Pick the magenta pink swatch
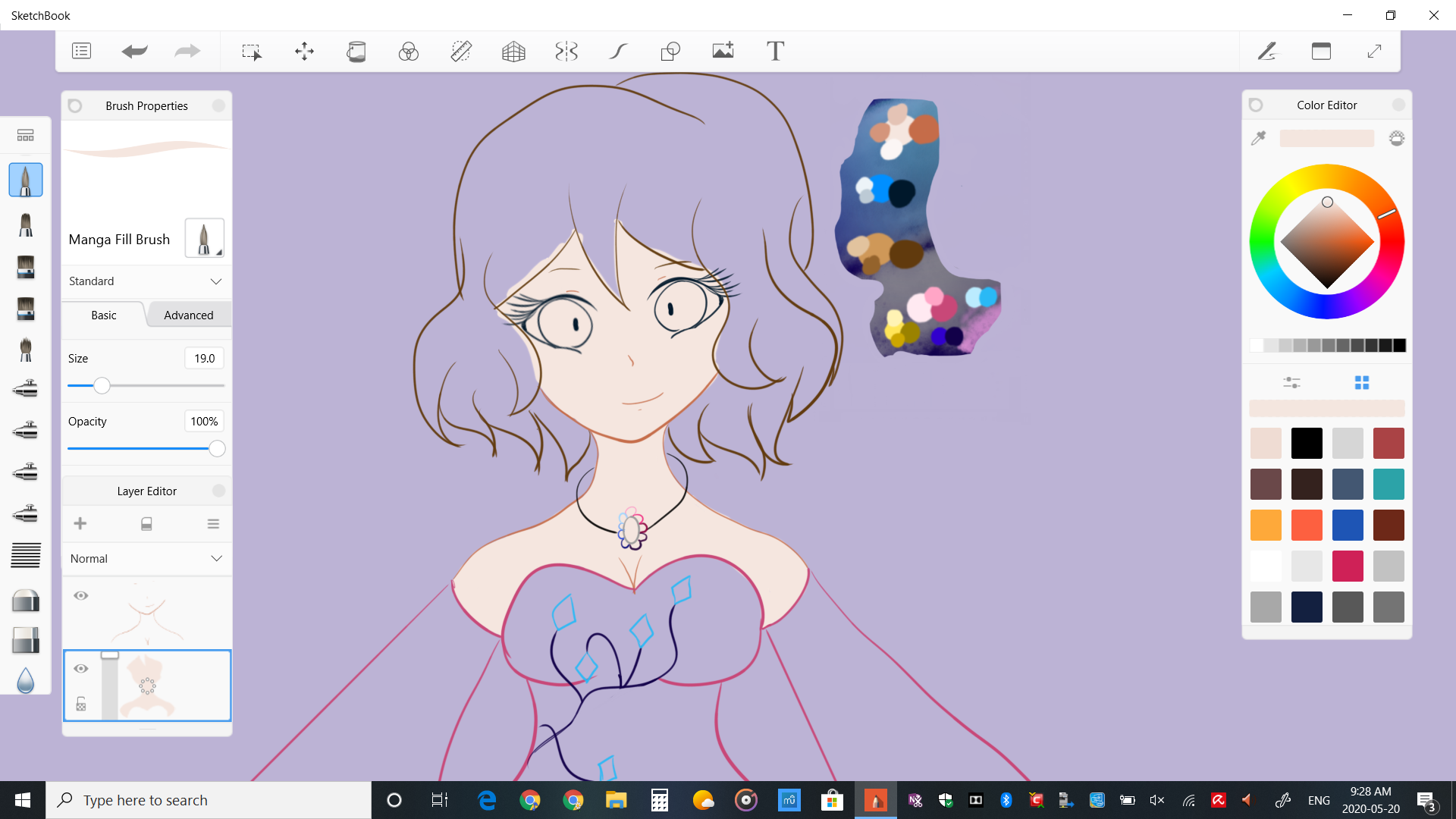The width and height of the screenshot is (1456, 819). pos(1348,566)
